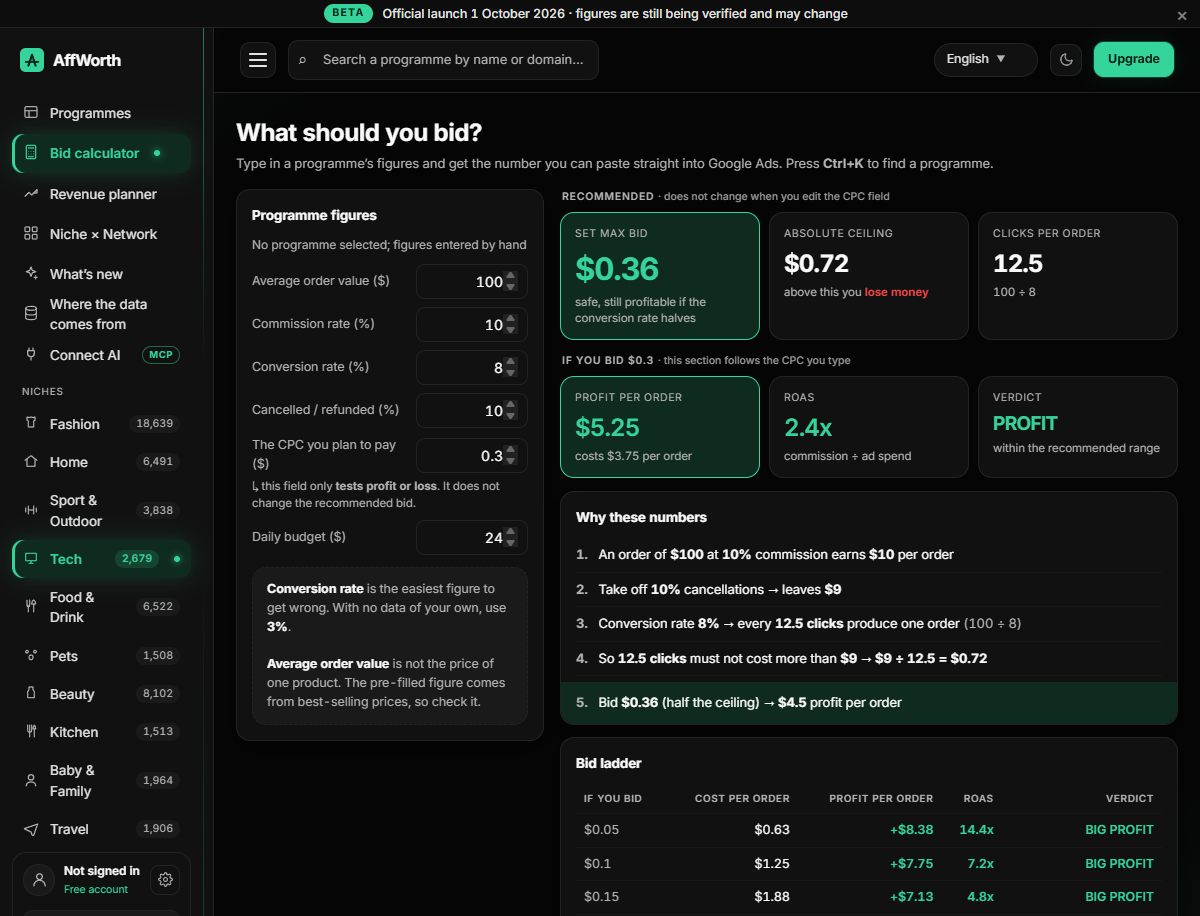Open the English language dropdown
This screenshot has height=916, width=1200.
[986, 59]
